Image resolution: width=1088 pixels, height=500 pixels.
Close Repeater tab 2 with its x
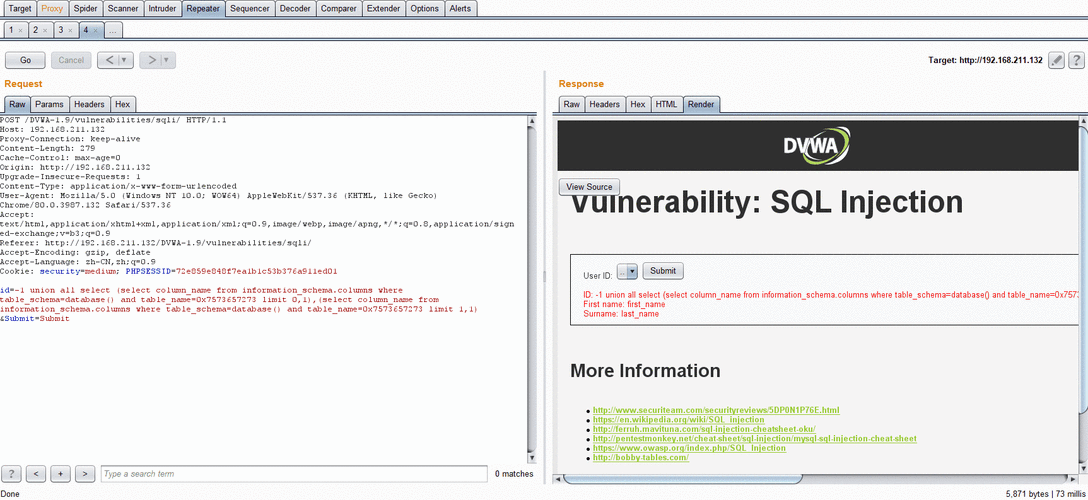tap(45, 31)
